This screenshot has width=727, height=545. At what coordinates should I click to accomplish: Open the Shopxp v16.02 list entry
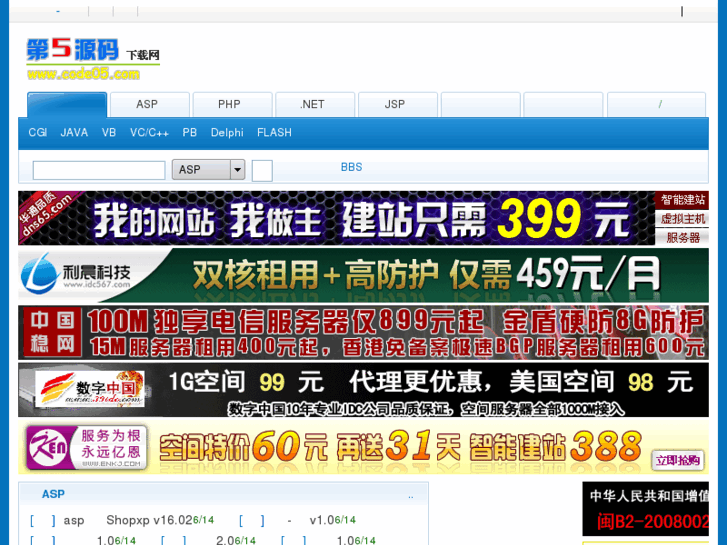[x=149, y=520]
